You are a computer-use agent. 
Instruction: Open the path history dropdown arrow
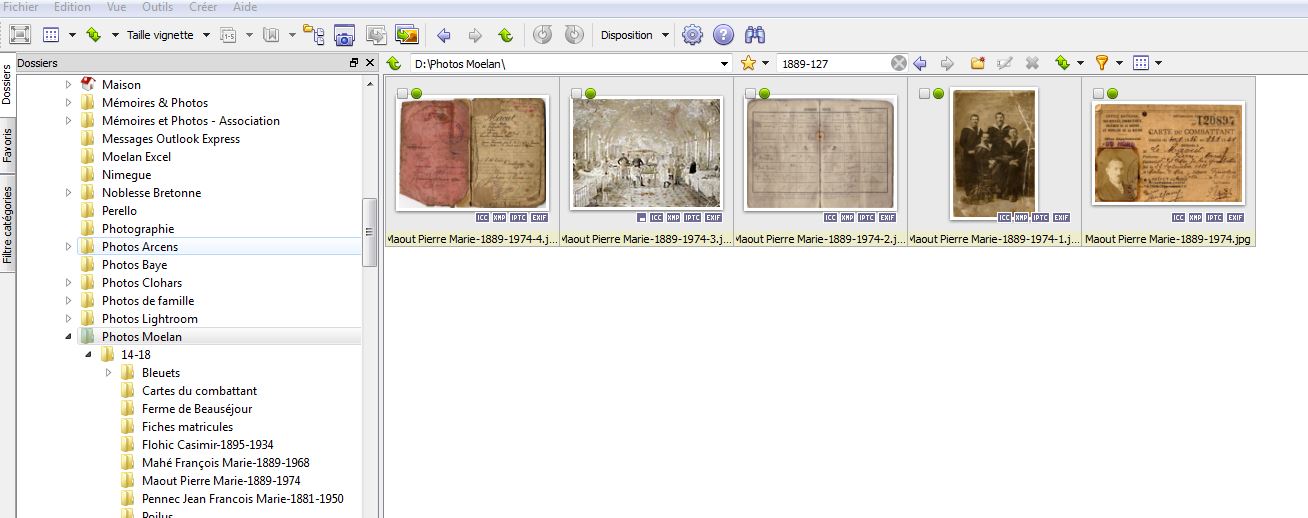click(x=725, y=63)
